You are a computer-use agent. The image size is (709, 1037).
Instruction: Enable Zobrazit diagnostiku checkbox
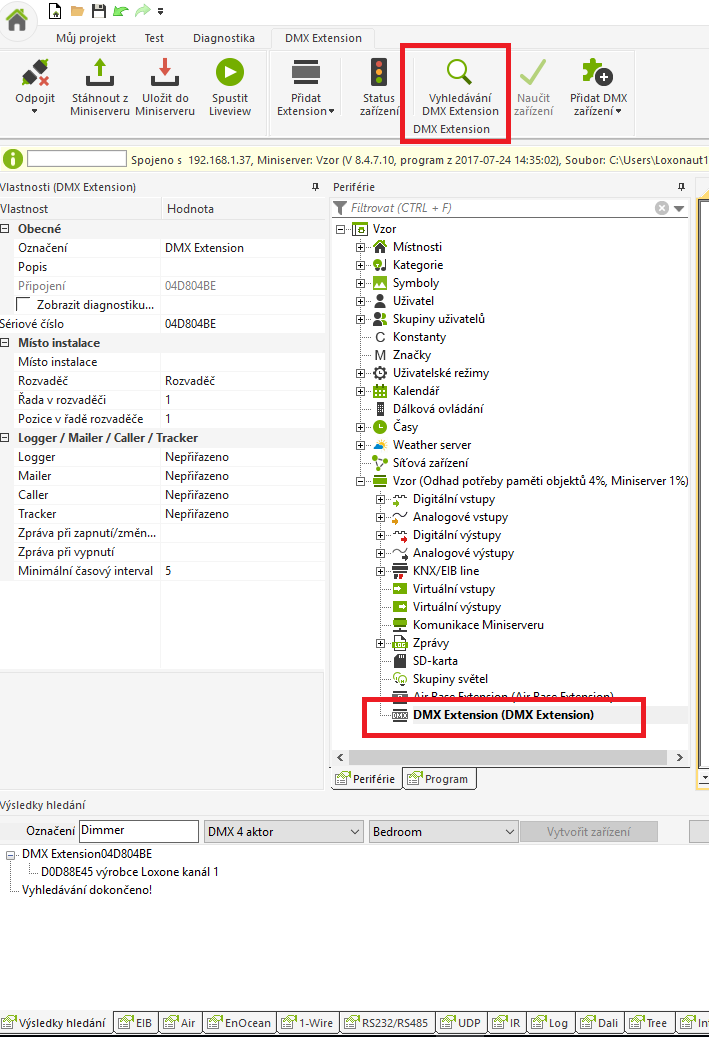25,304
